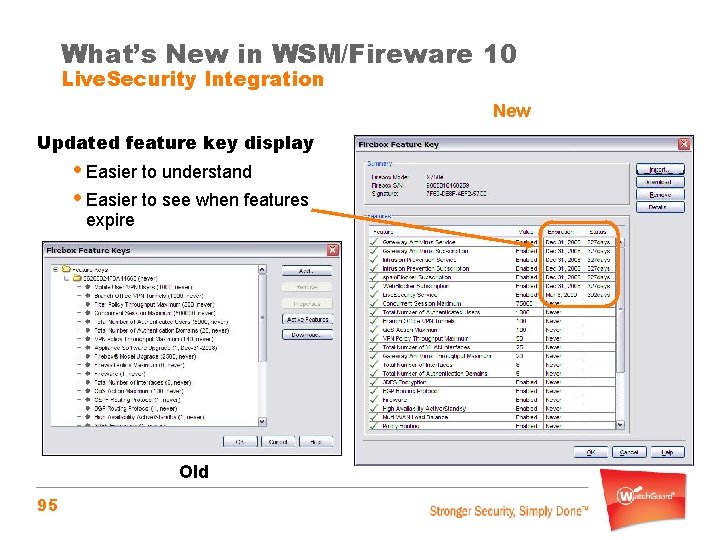The width and height of the screenshot is (720, 540).
Task: Close the new Firebox Feature Key dialog
Action: (x=684, y=144)
